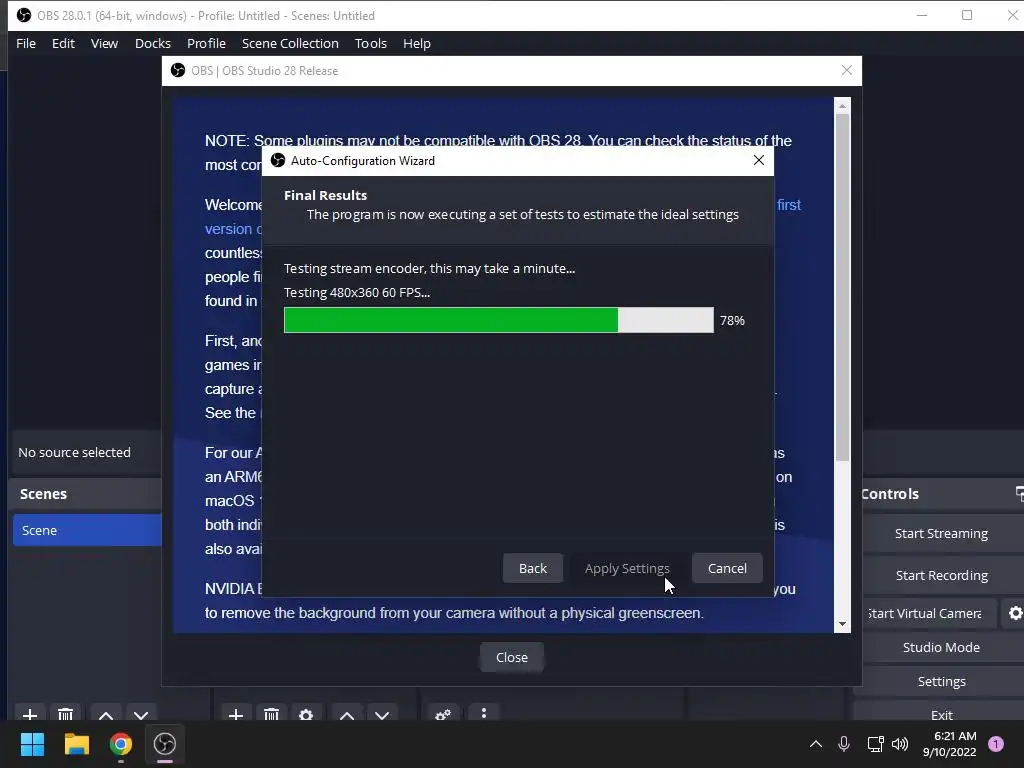Viewport: 1024px width, 768px height.
Task: Click Apply Settings in the wizard
Action: [627, 568]
